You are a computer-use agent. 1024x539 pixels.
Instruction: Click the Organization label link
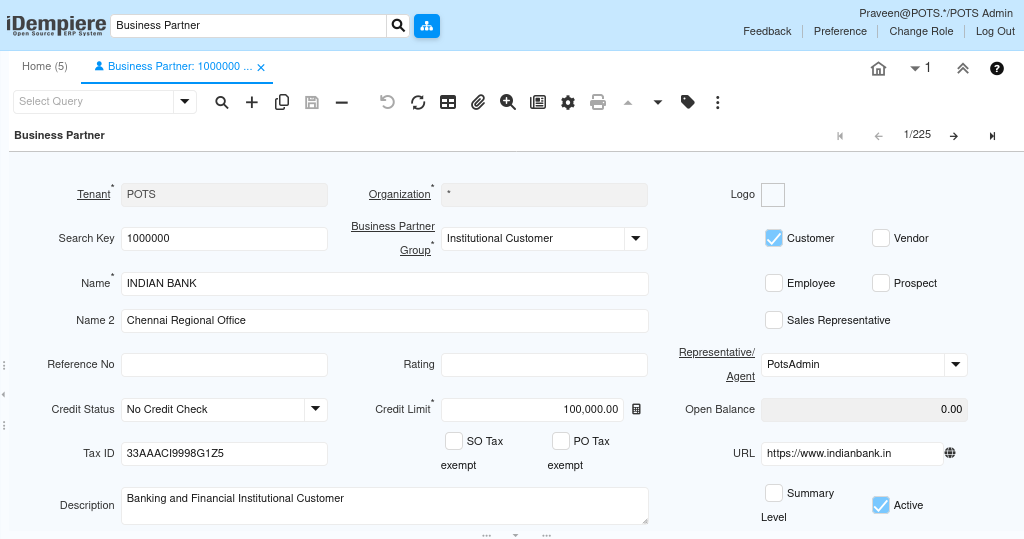(x=399, y=194)
